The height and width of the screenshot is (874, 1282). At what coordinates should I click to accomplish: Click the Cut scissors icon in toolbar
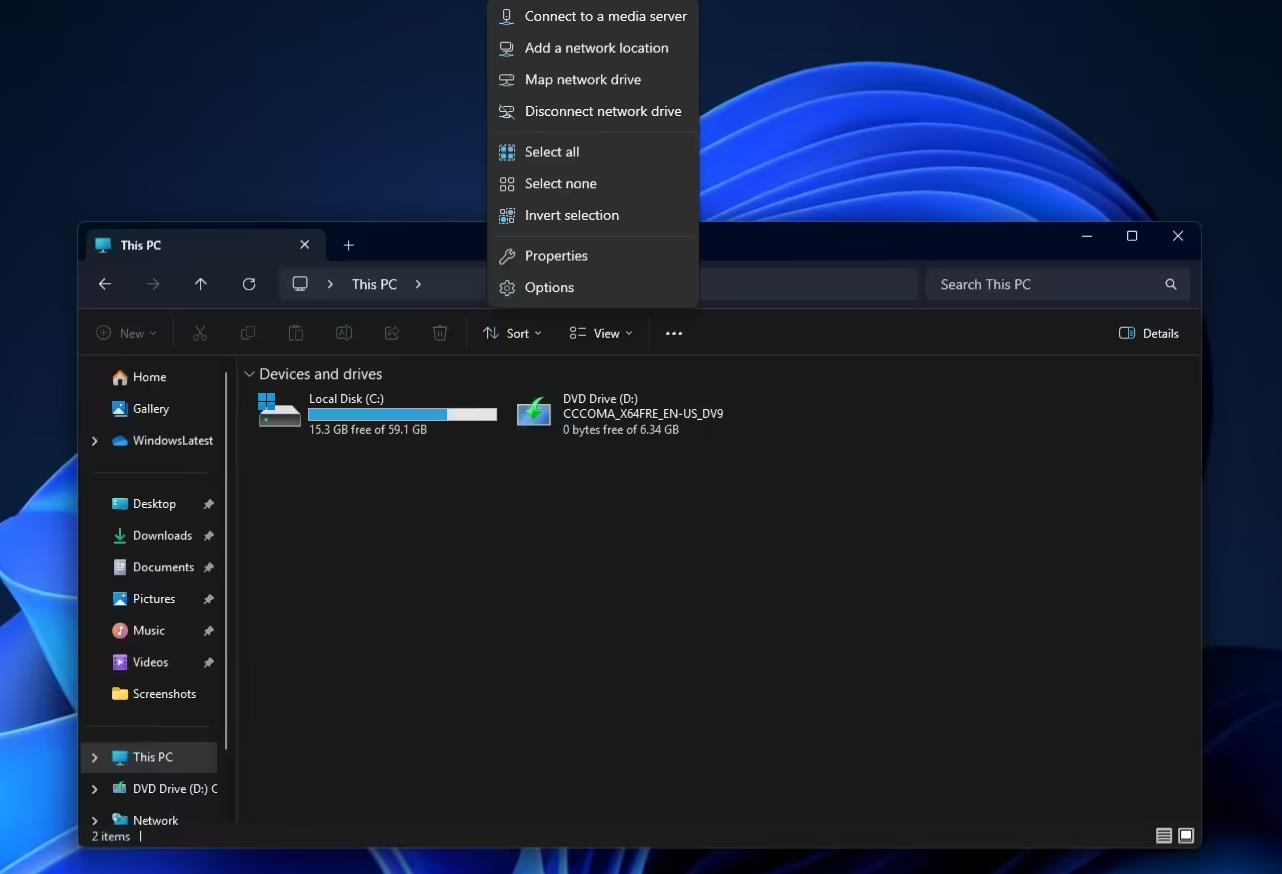click(200, 333)
